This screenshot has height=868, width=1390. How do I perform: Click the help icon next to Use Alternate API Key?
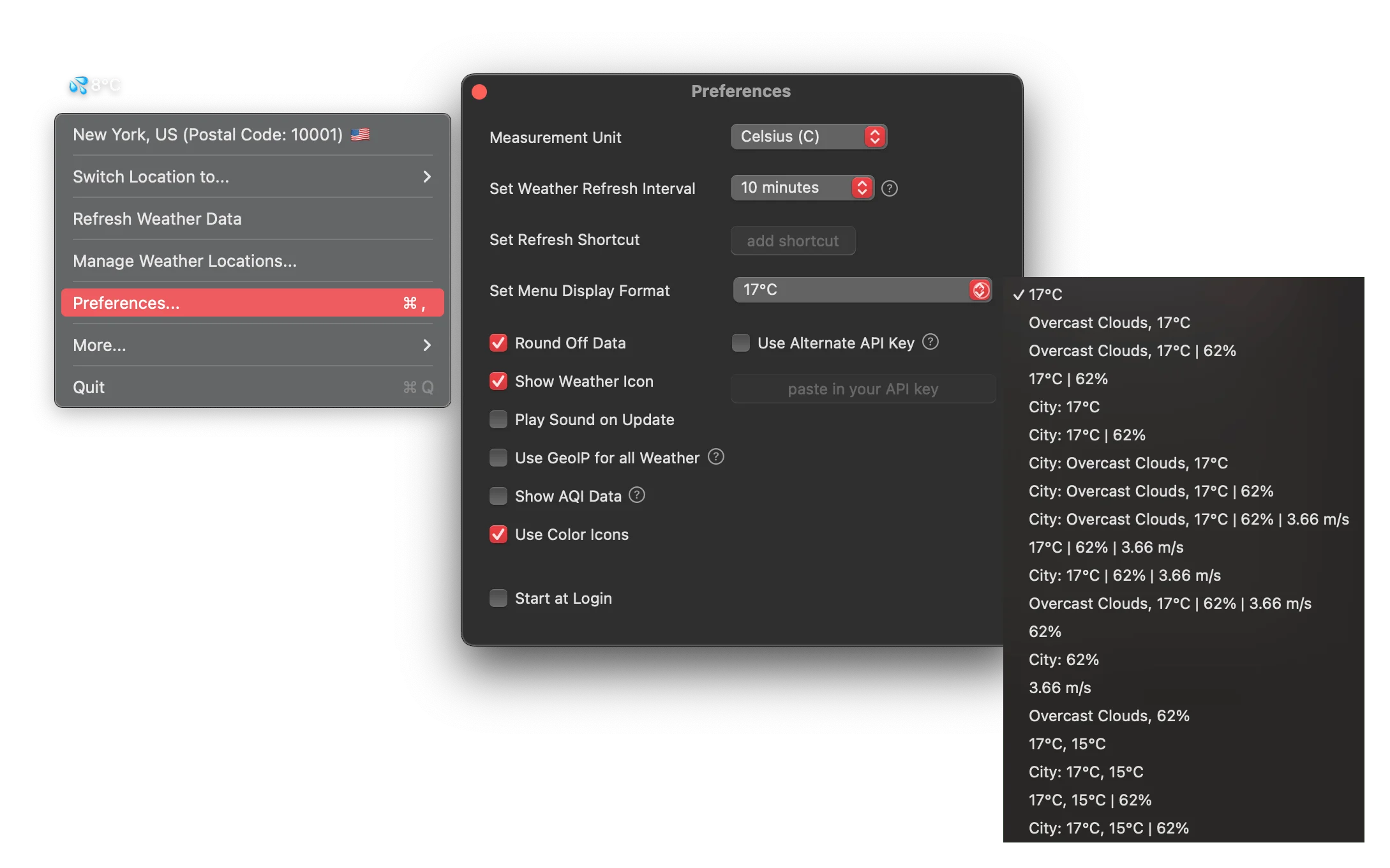click(x=930, y=343)
